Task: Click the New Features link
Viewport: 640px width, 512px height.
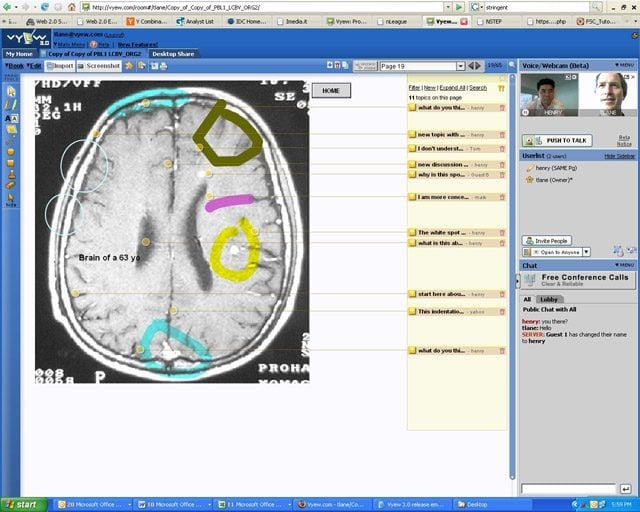Action: tap(138, 45)
